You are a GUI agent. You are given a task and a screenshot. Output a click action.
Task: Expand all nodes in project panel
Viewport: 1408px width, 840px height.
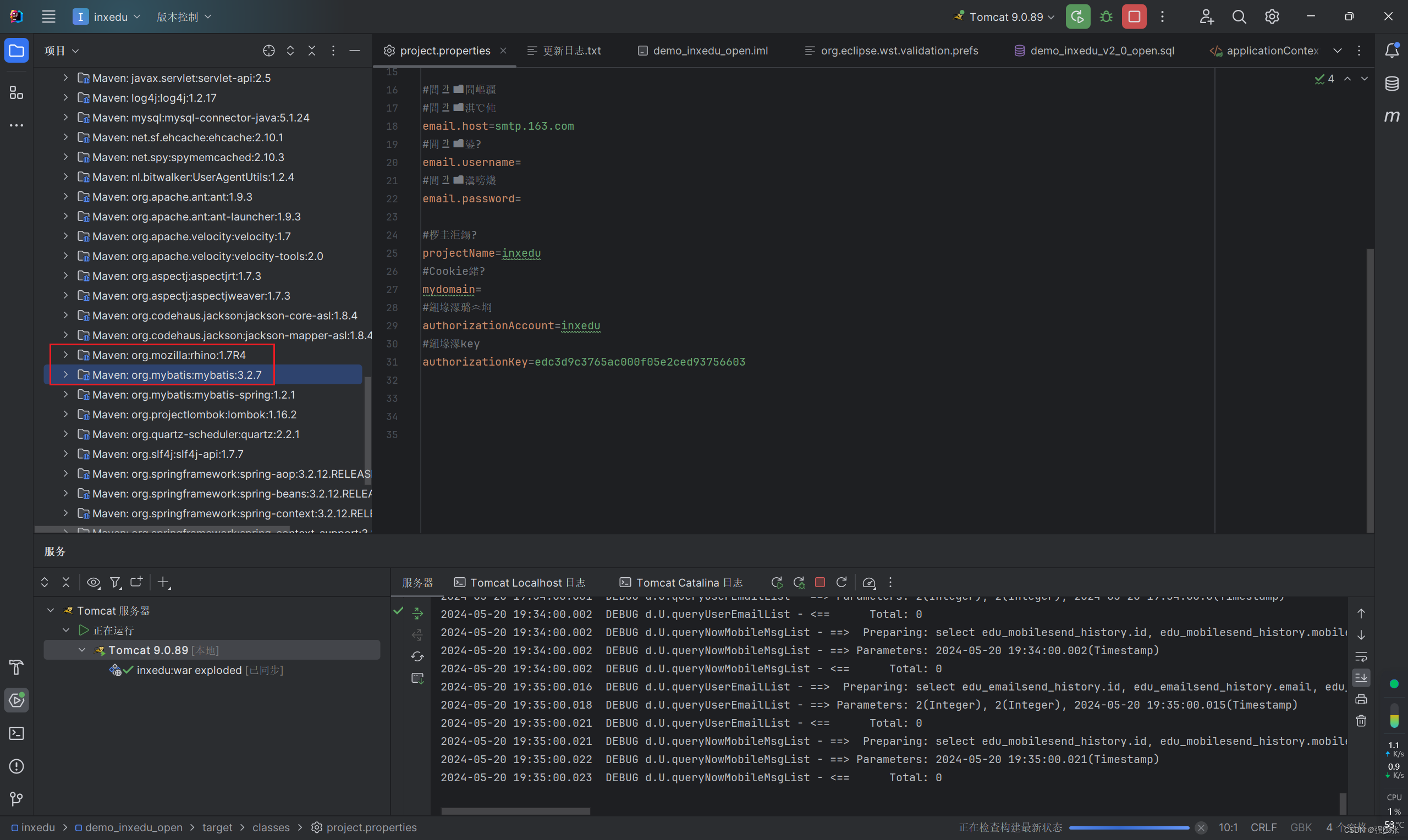(290, 51)
